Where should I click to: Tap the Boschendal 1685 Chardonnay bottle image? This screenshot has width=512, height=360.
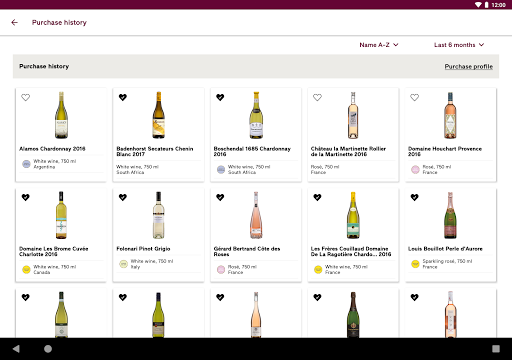click(256, 115)
